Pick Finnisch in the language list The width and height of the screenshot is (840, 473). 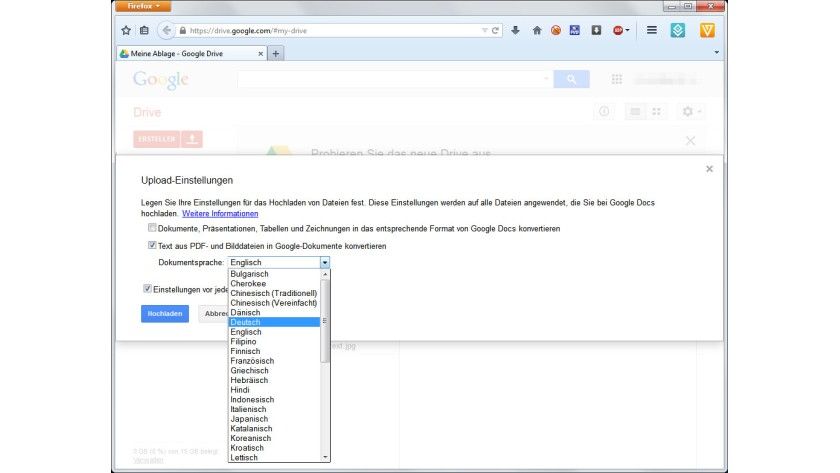(275, 351)
